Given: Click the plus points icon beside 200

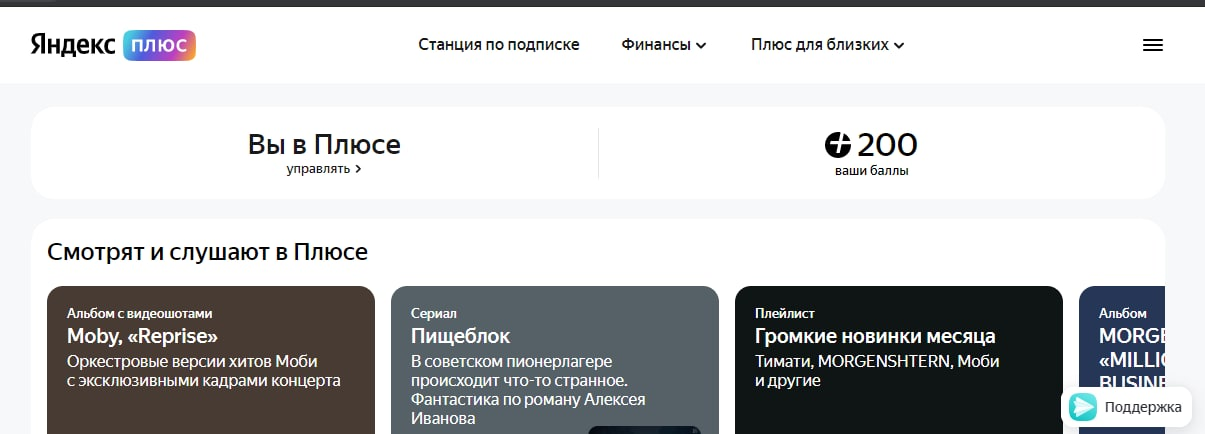Looking at the screenshot, I should [837, 145].
